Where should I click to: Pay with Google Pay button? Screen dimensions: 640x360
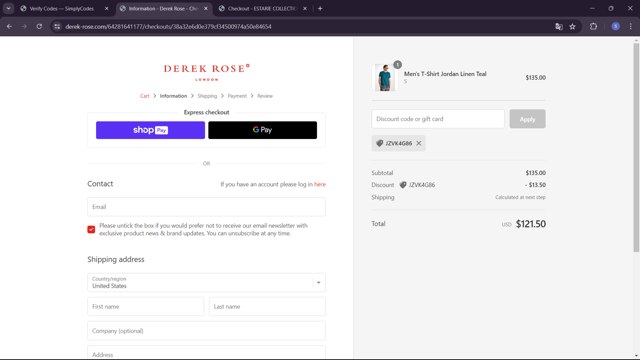[262, 130]
